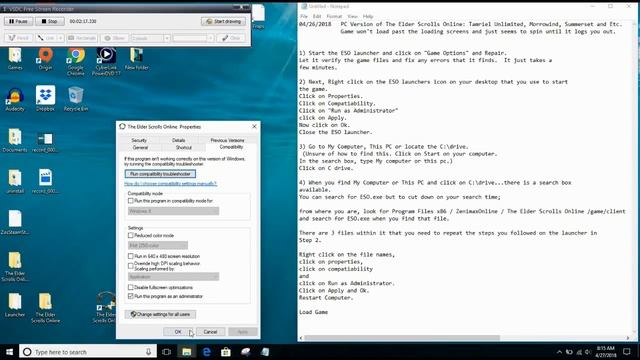
Task: Open the Dropbox desktop shortcut
Action: pos(45,99)
